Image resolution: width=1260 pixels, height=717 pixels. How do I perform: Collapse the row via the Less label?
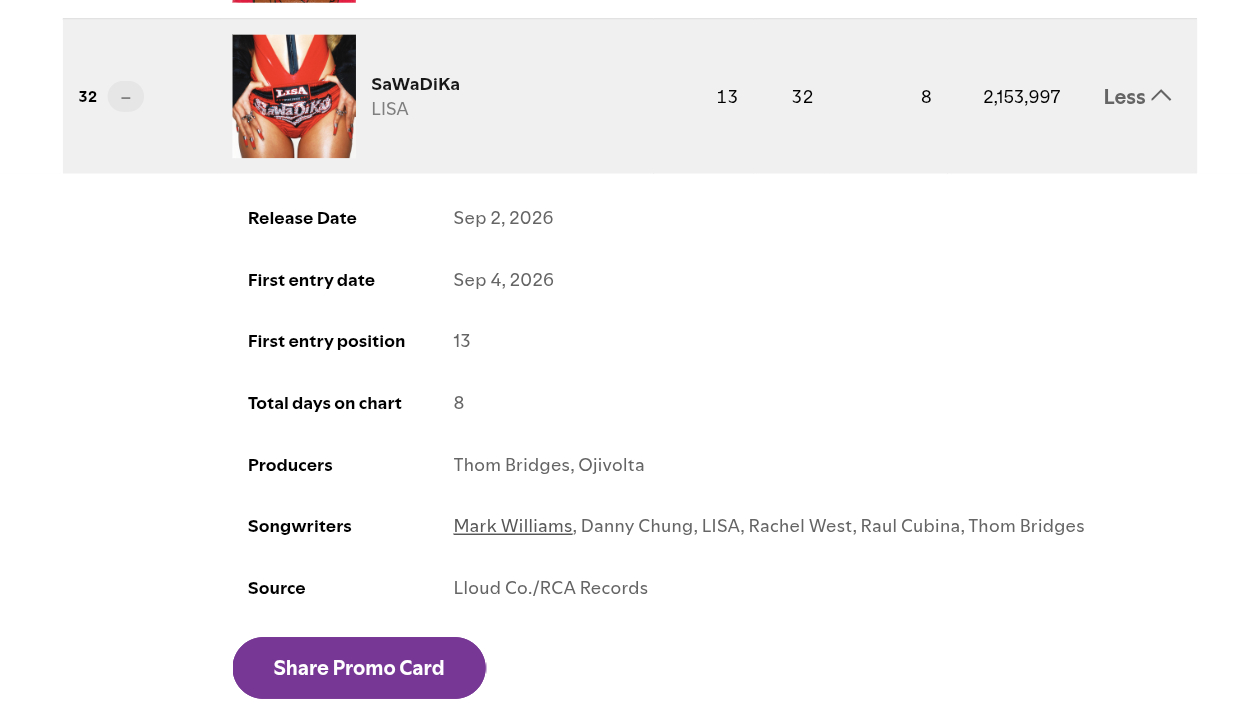point(1124,97)
